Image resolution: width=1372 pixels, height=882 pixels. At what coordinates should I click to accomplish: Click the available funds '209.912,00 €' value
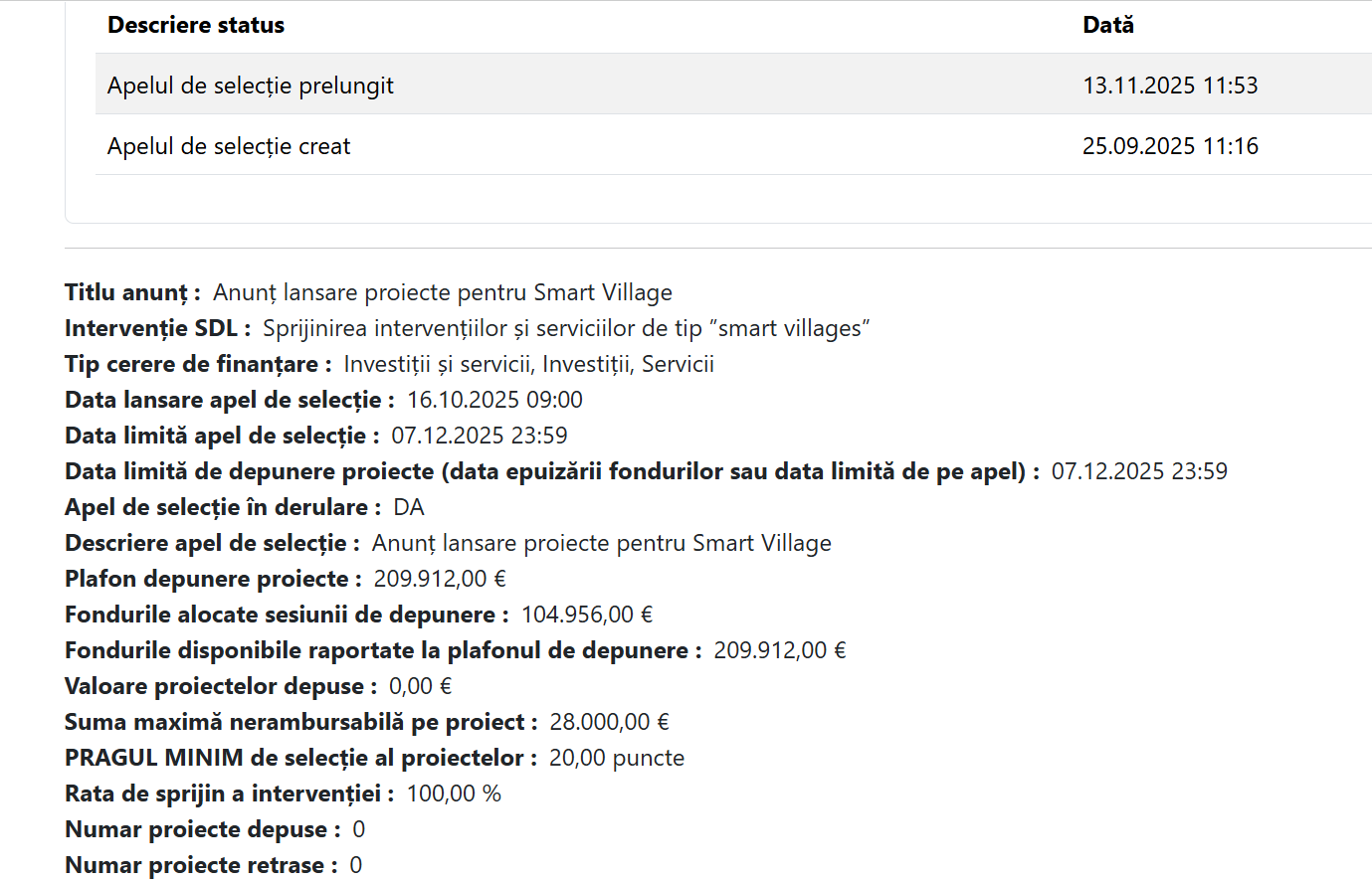pyautogui.click(x=780, y=649)
